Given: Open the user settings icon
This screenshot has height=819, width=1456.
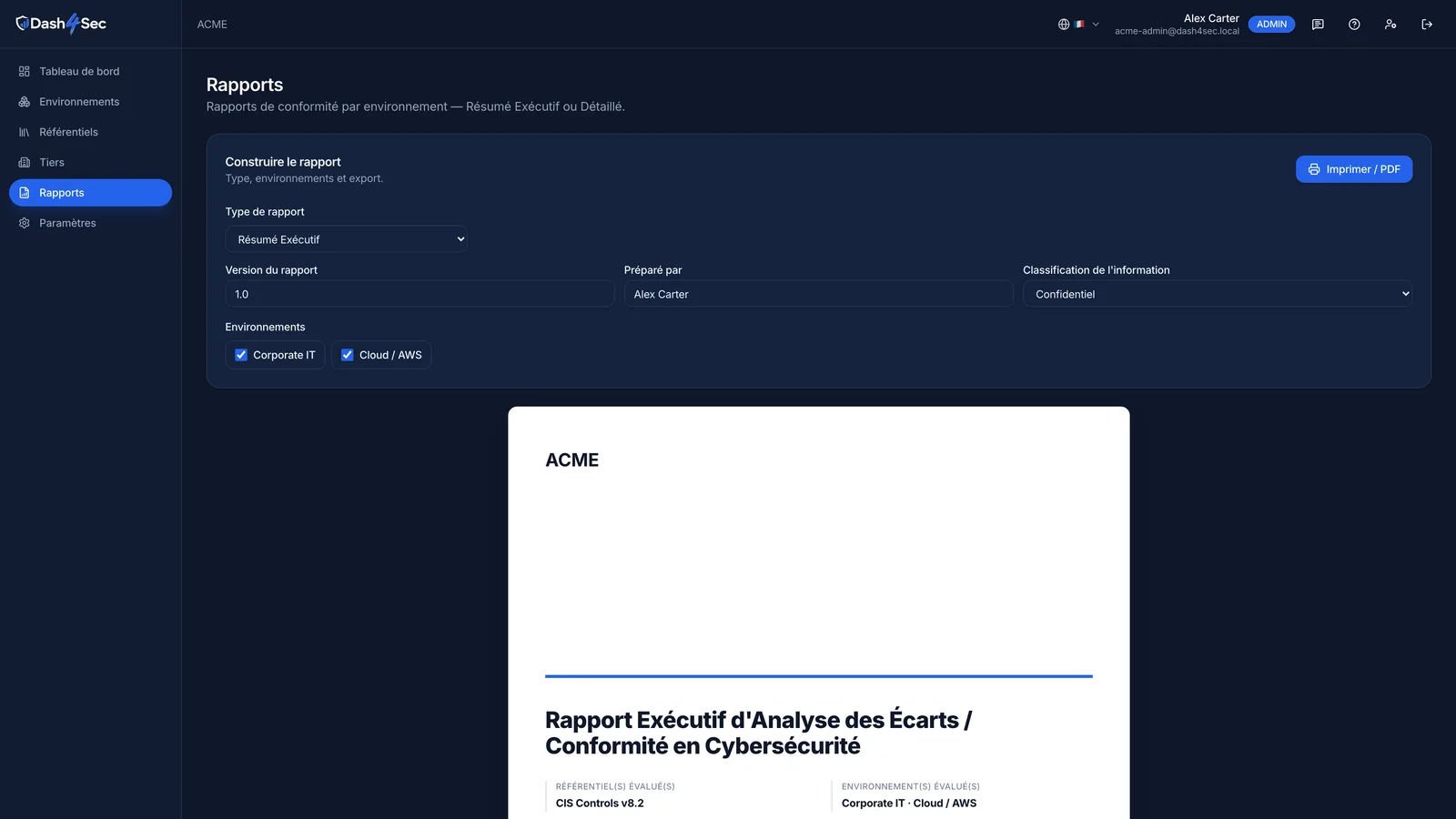Looking at the screenshot, I should pyautogui.click(x=1390, y=25).
